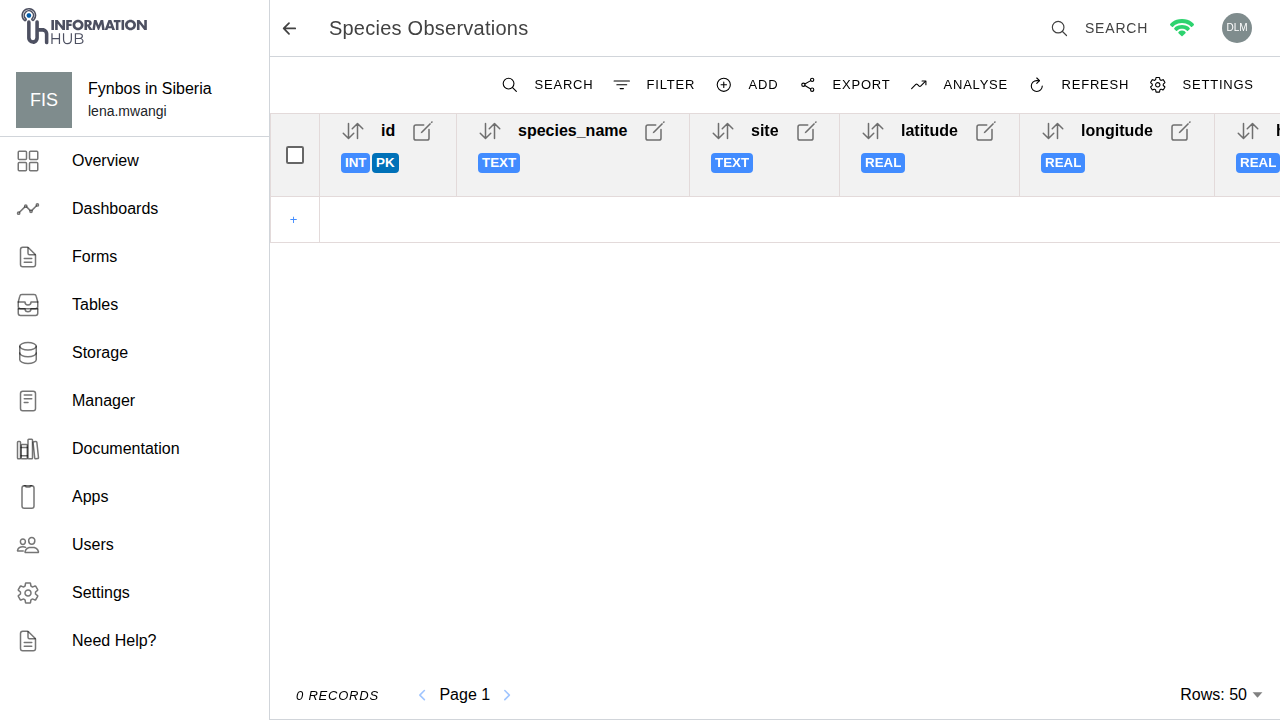Open Dashboards in the sidebar
Image resolution: width=1280 pixels, height=720 pixels.
[135, 209]
